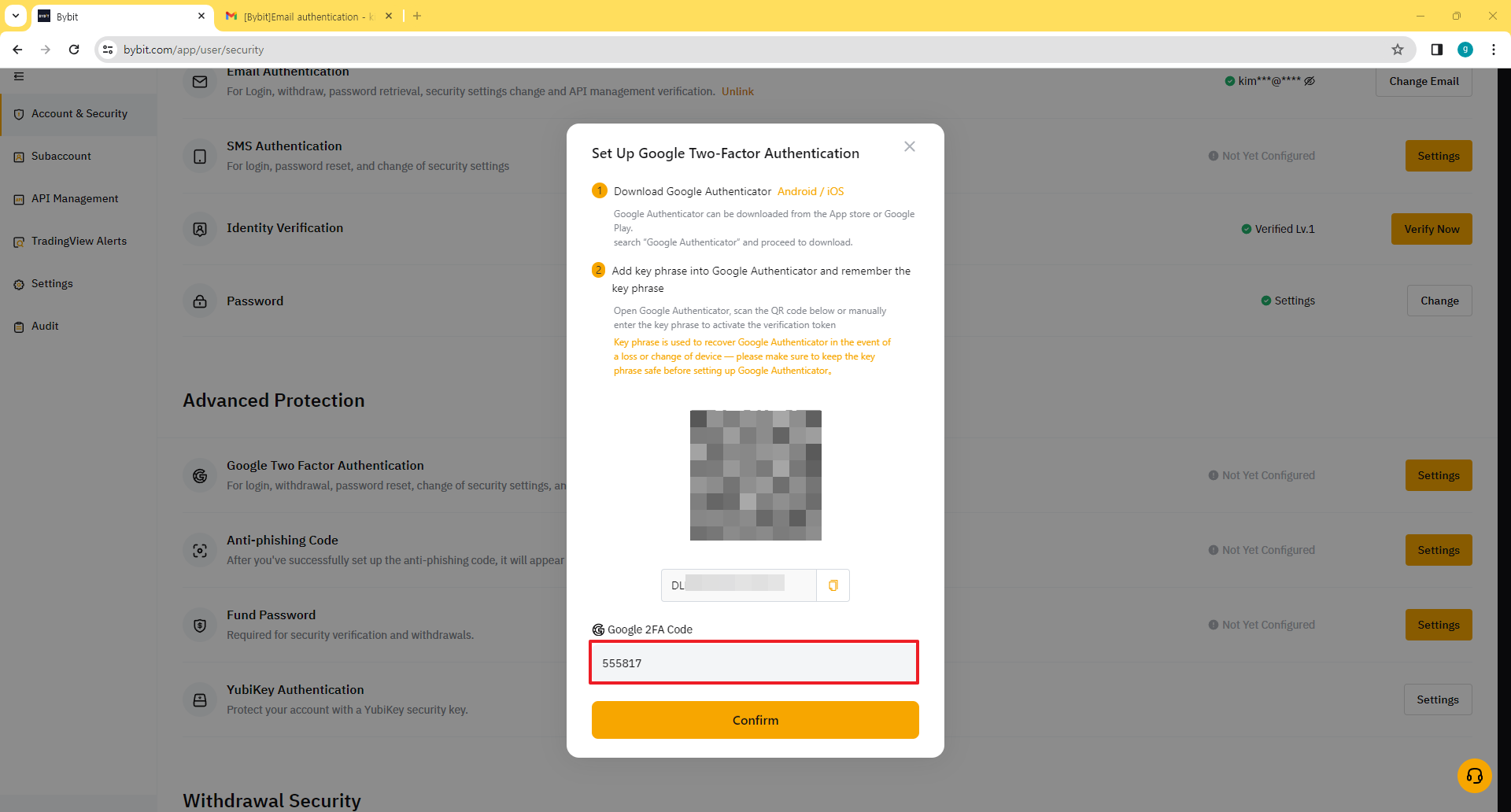Click the QR code image
1511x812 pixels.
coord(755,475)
